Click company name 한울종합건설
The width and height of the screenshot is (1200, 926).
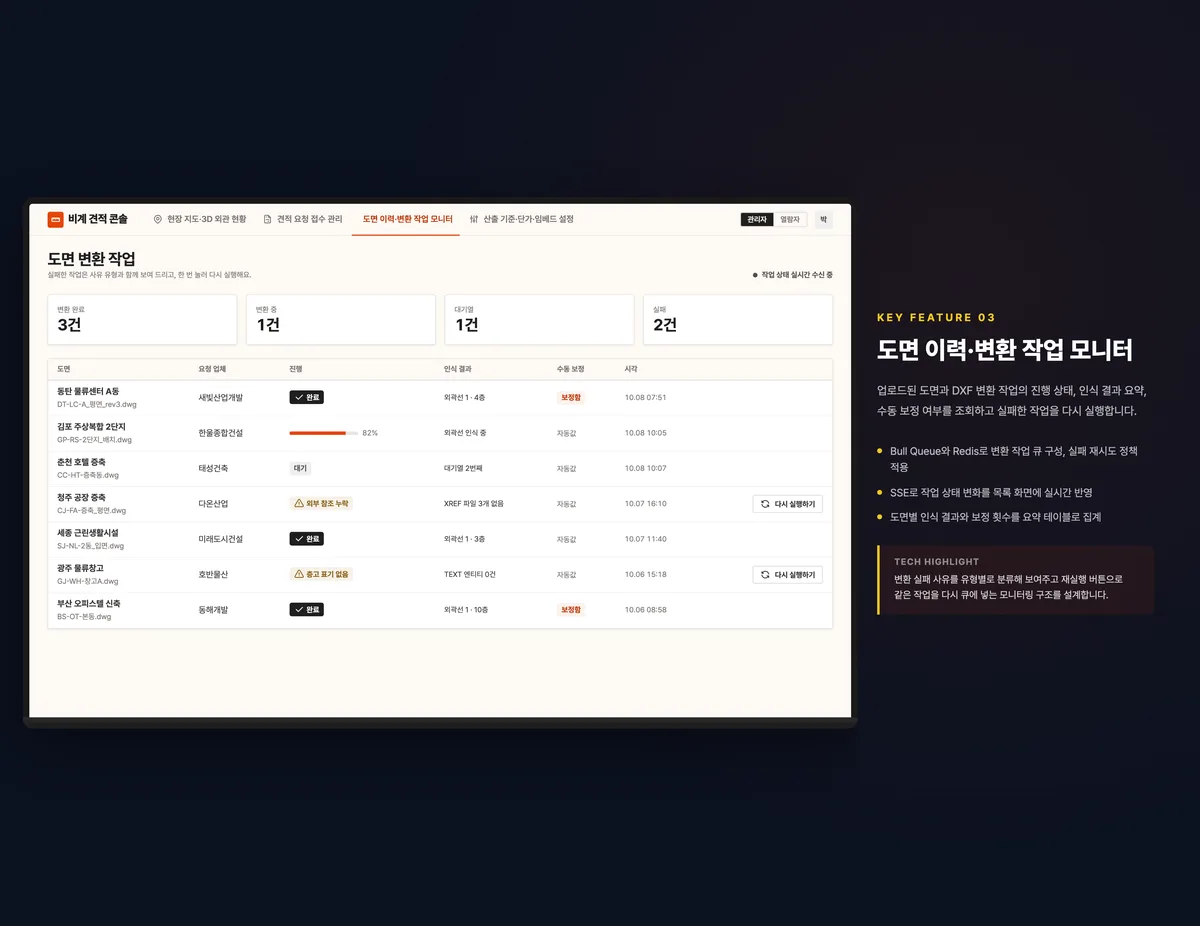point(221,433)
